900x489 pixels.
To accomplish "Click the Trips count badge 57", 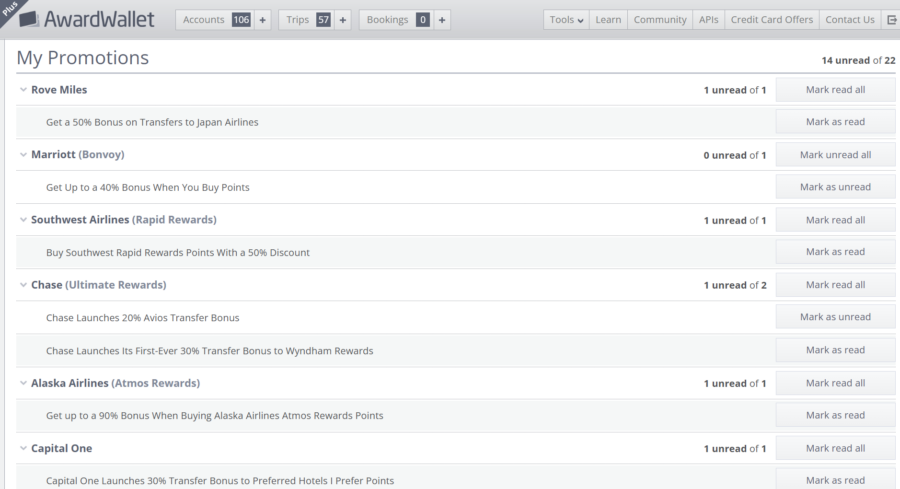I will click(323, 20).
